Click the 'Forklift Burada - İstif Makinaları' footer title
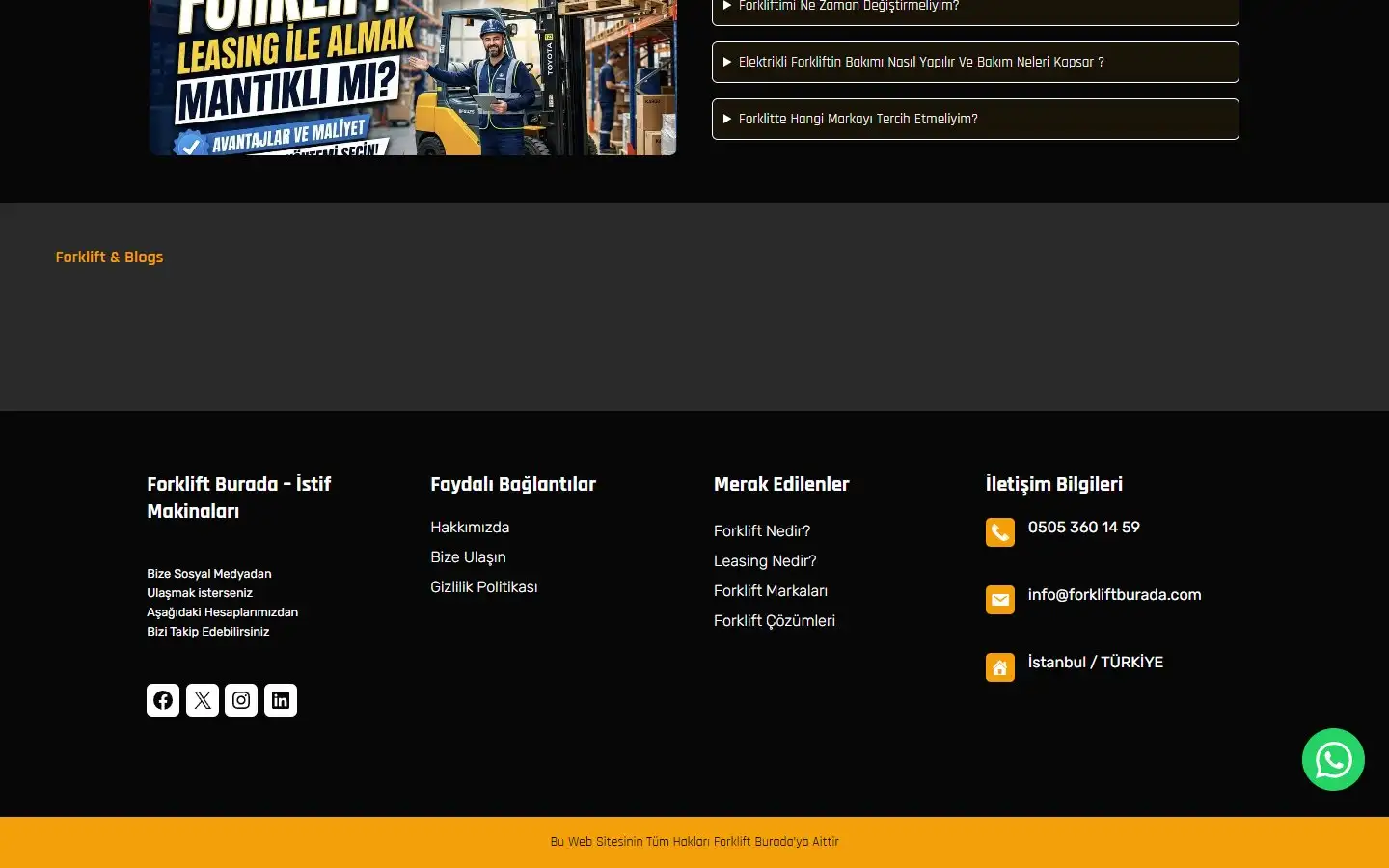Screen dimensions: 1389x868 pyautogui.click(x=239, y=498)
